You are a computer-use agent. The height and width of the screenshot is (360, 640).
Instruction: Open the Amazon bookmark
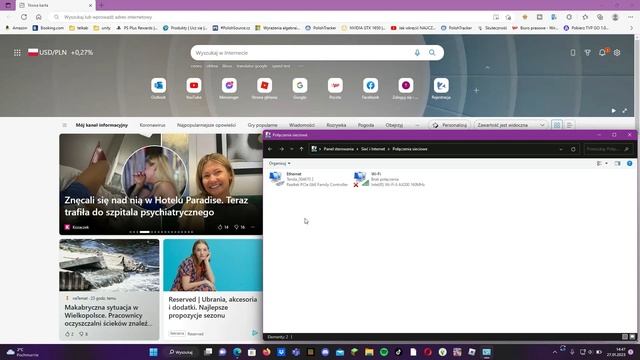pos(16,28)
